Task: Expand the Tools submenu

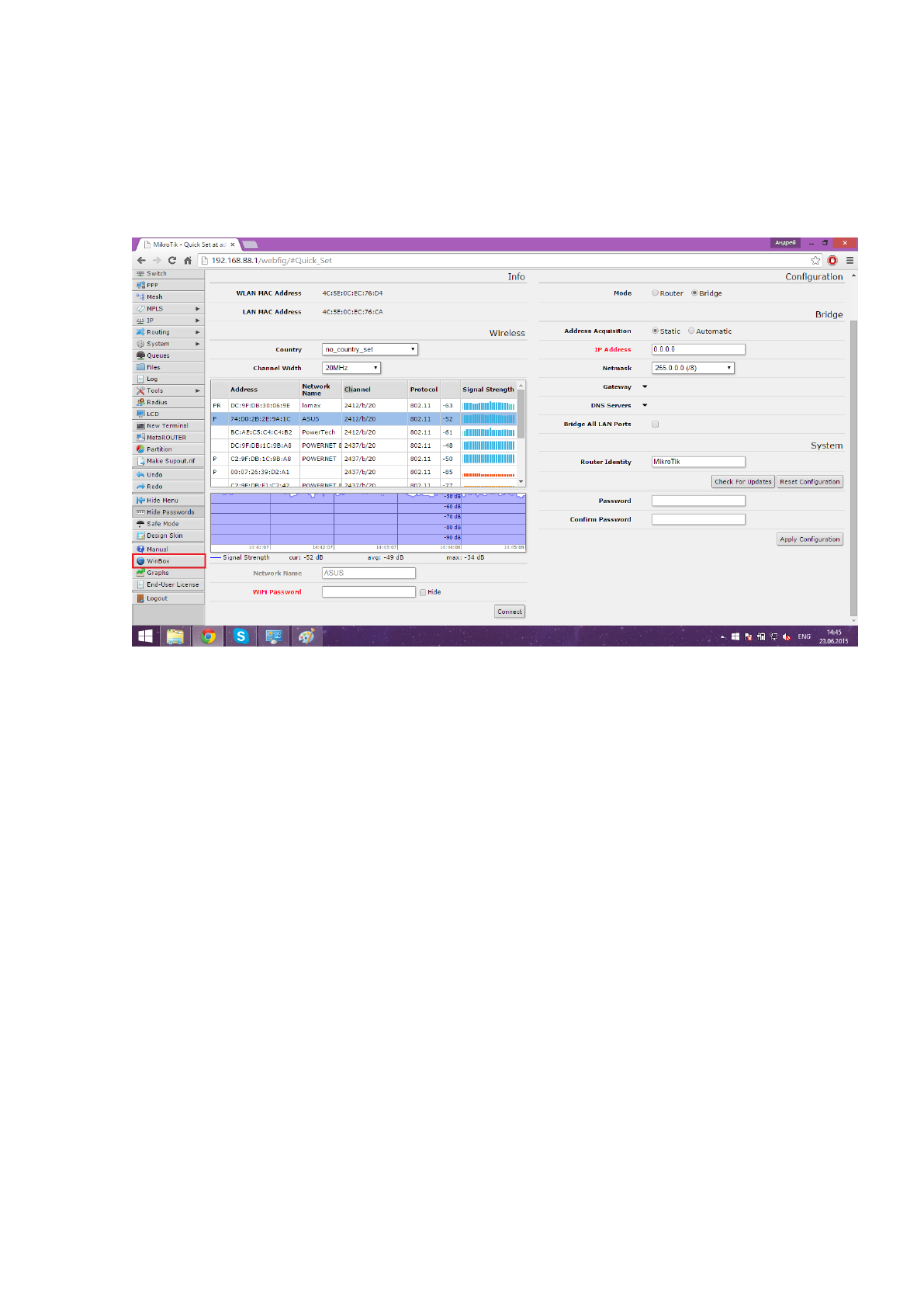Action: pyautogui.click(x=168, y=390)
